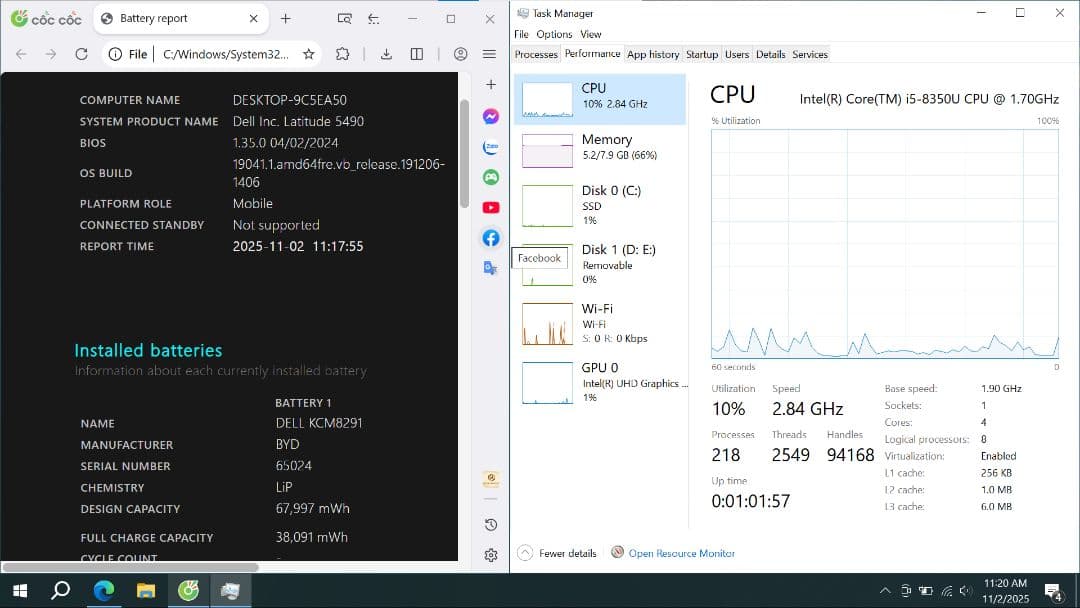Open the Options menu in Task Manager

coord(553,33)
